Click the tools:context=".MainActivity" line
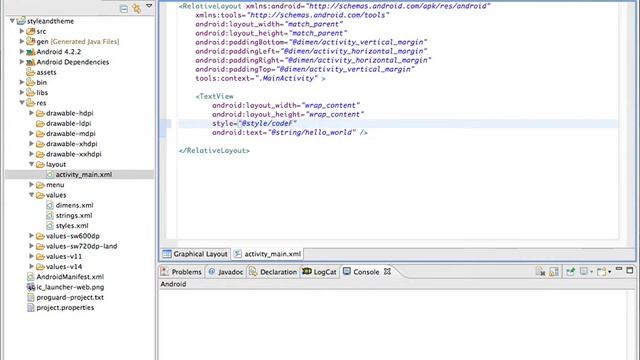Image resolution: width=640 pixels, height=360 pixels. [x=260, y=78]
